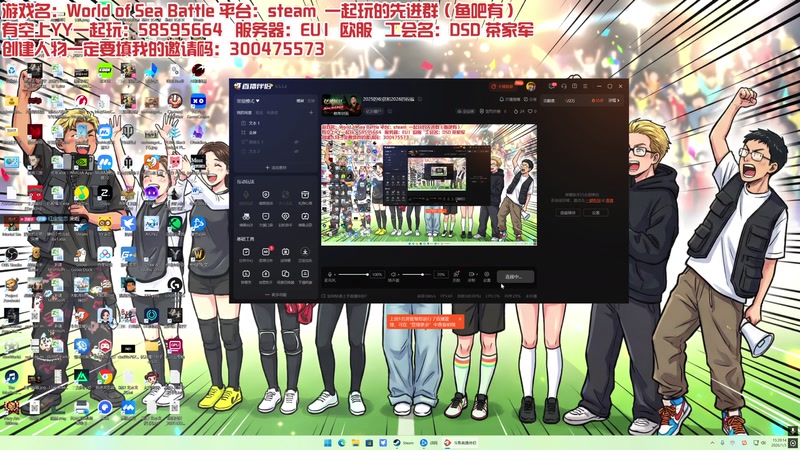Image resolution: width=800 pixels, height=450 pixels.
Task: Open the green KOOK desktop icon
Action: (x=105, y=71)
